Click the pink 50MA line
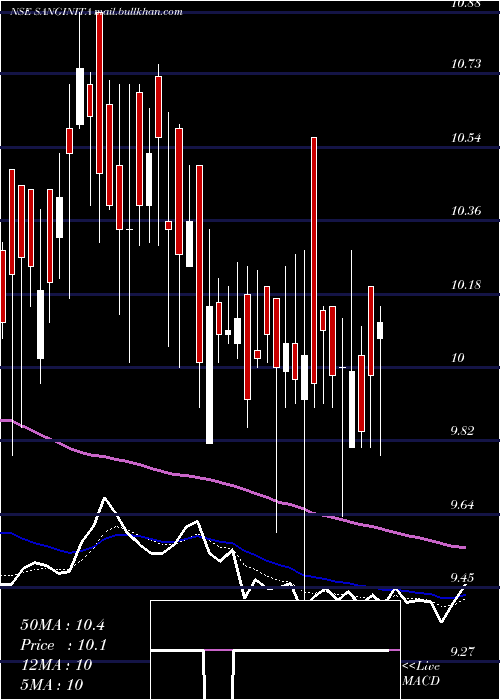The width and height of the screenshot is (500, 700). point(232,484)
